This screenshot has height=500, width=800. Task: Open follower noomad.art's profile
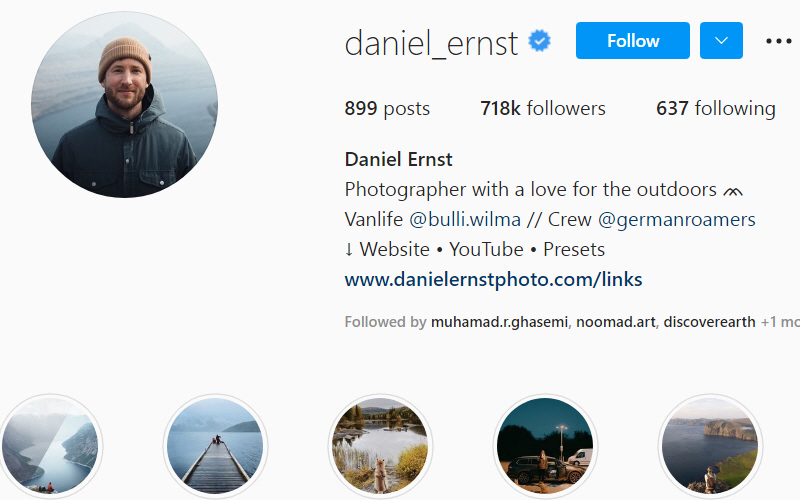click(x=616, y=322)
